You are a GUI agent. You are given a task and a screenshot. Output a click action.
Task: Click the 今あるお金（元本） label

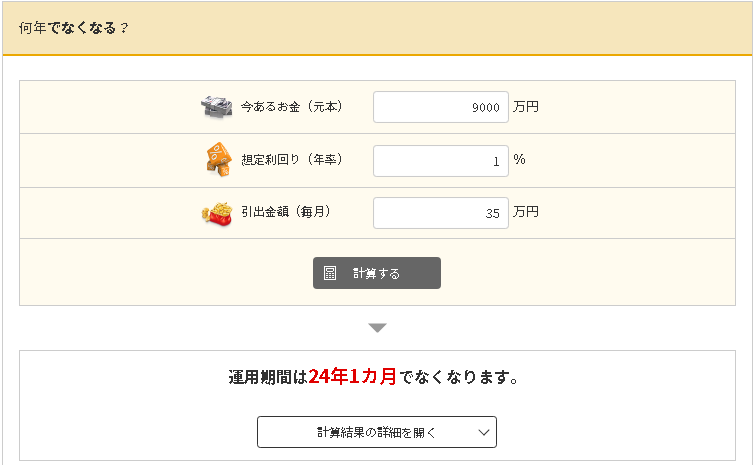point(292,107)
